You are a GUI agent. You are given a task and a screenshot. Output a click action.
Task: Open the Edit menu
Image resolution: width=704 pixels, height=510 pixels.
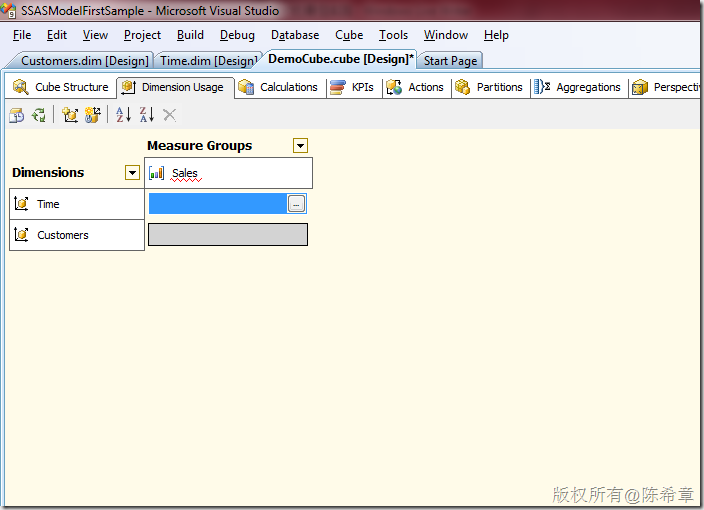click(x=57, y=35)
